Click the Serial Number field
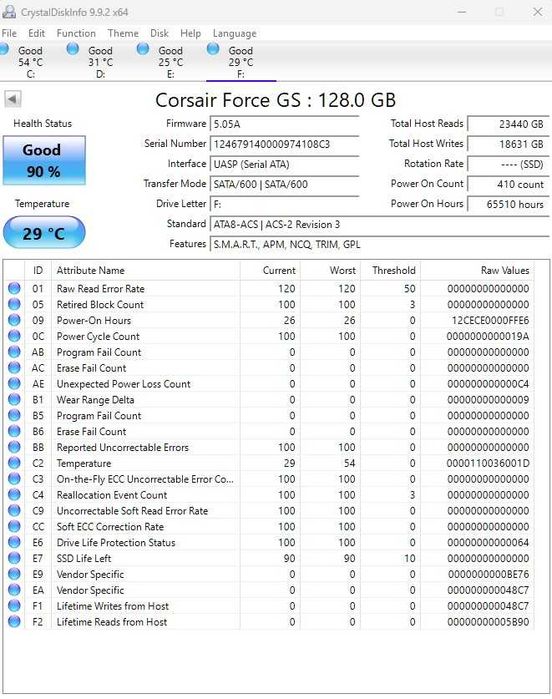This screenshot has height=699, width=552. coord(284,144)
